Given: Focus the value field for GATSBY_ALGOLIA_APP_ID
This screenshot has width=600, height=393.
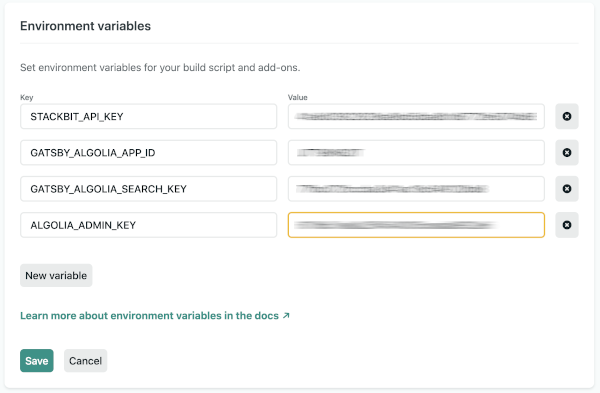Looking at the screenshot, I should tap(416, 153).
